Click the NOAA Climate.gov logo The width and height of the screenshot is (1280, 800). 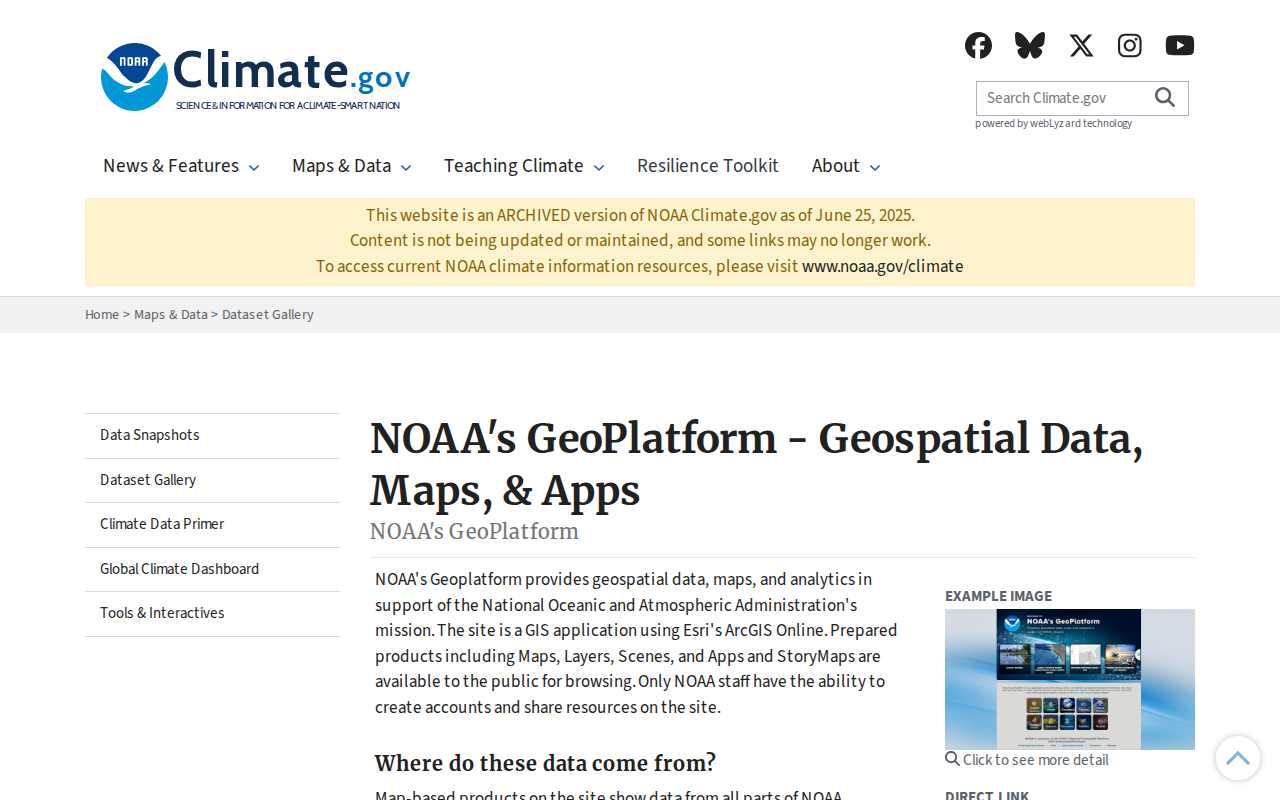tap(256, 76)
